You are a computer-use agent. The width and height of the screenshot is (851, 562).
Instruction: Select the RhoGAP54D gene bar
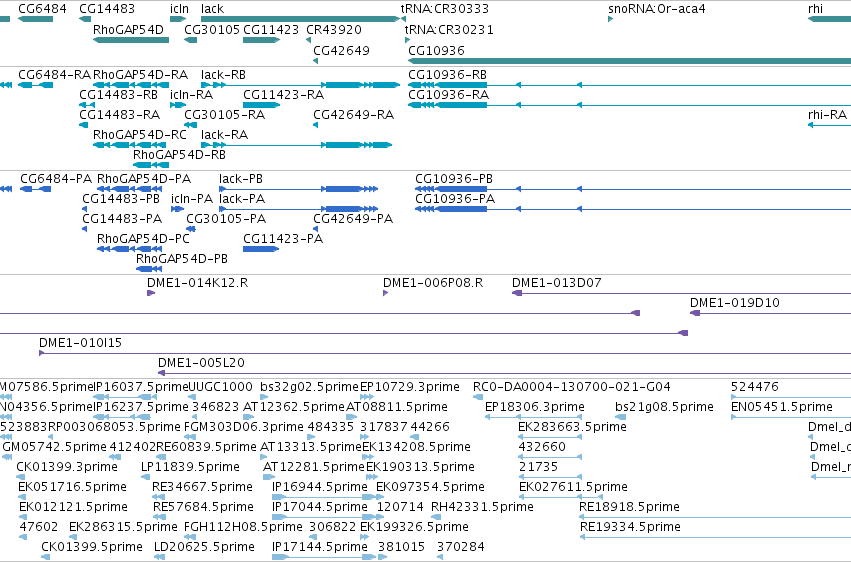[131, 40]
